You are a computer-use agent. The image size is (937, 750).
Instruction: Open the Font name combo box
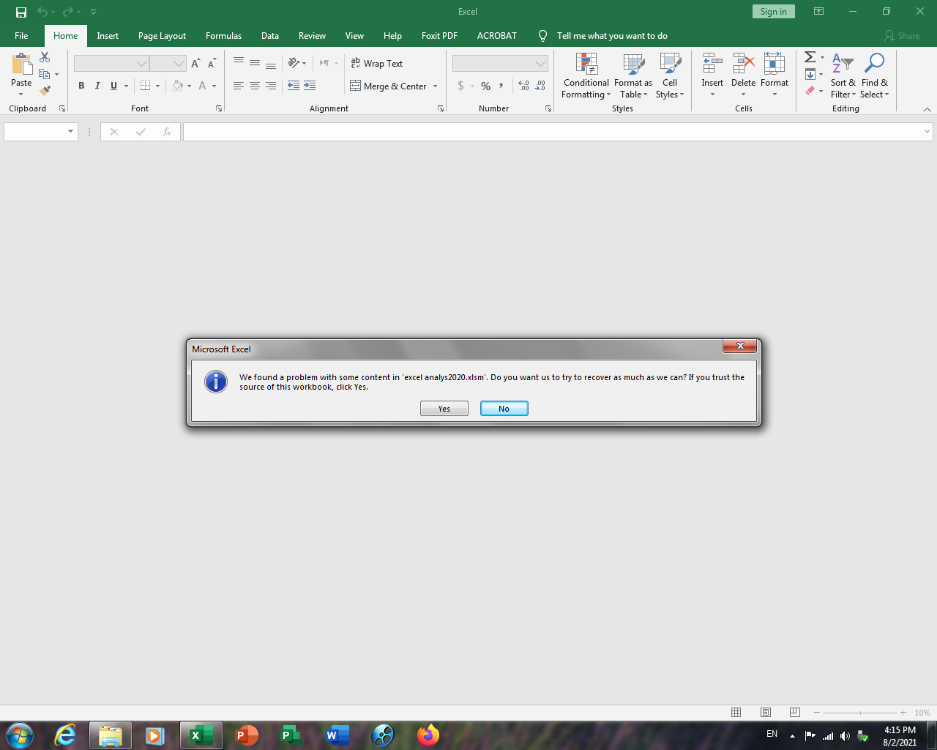click(111, 63)
